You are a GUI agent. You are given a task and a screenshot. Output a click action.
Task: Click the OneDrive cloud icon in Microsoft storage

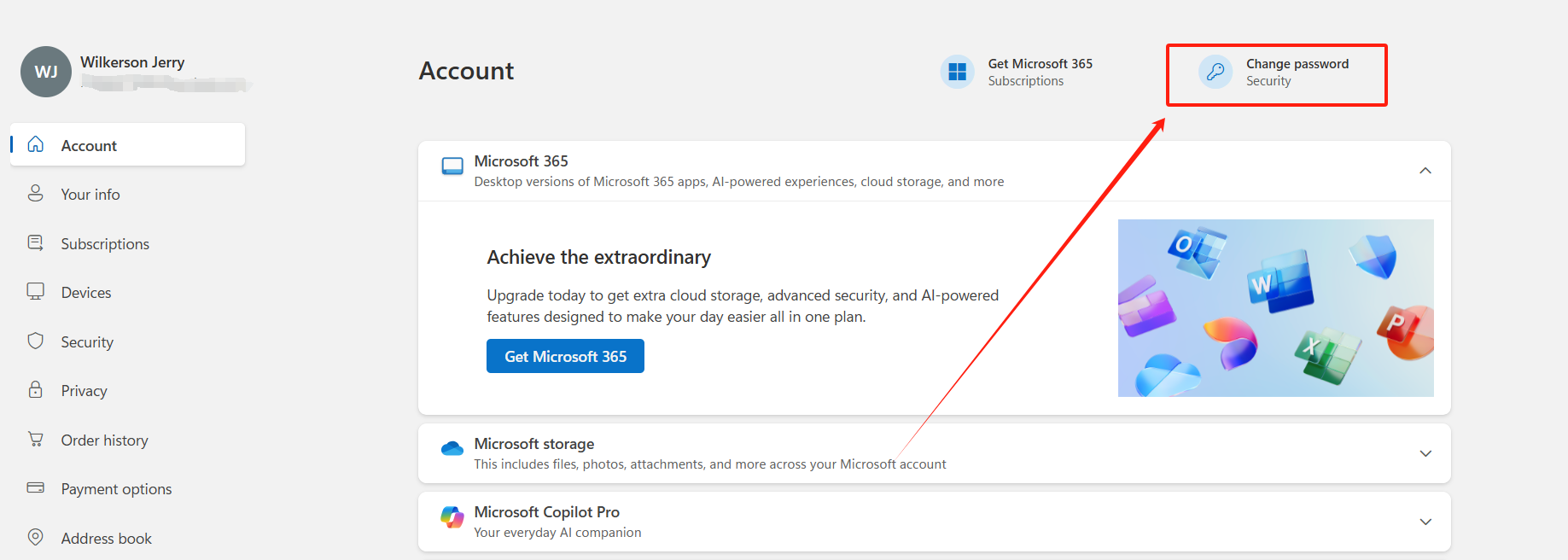[452, 448]
